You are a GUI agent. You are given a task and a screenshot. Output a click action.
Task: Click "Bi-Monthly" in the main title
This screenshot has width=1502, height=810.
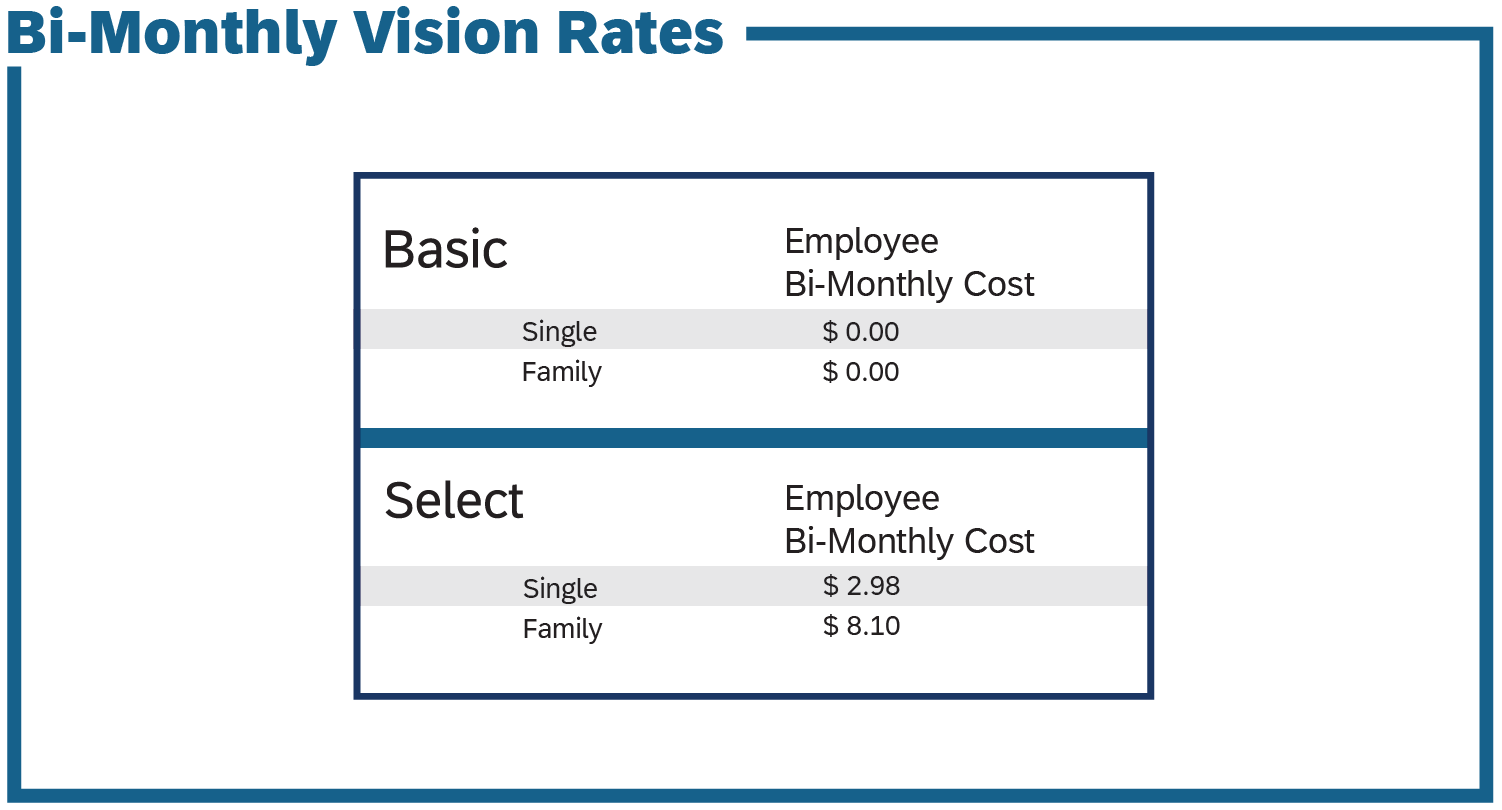click(170, 34)
